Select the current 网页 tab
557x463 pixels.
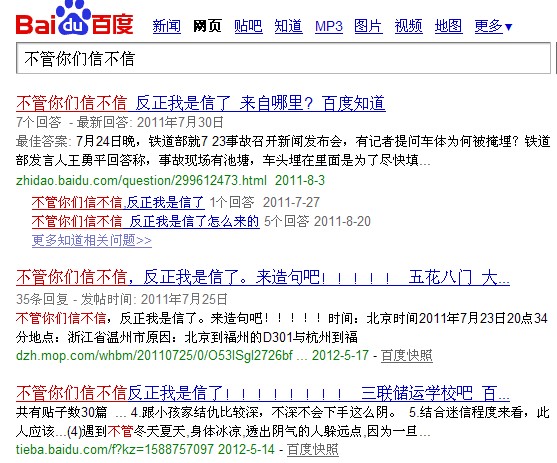207,26
